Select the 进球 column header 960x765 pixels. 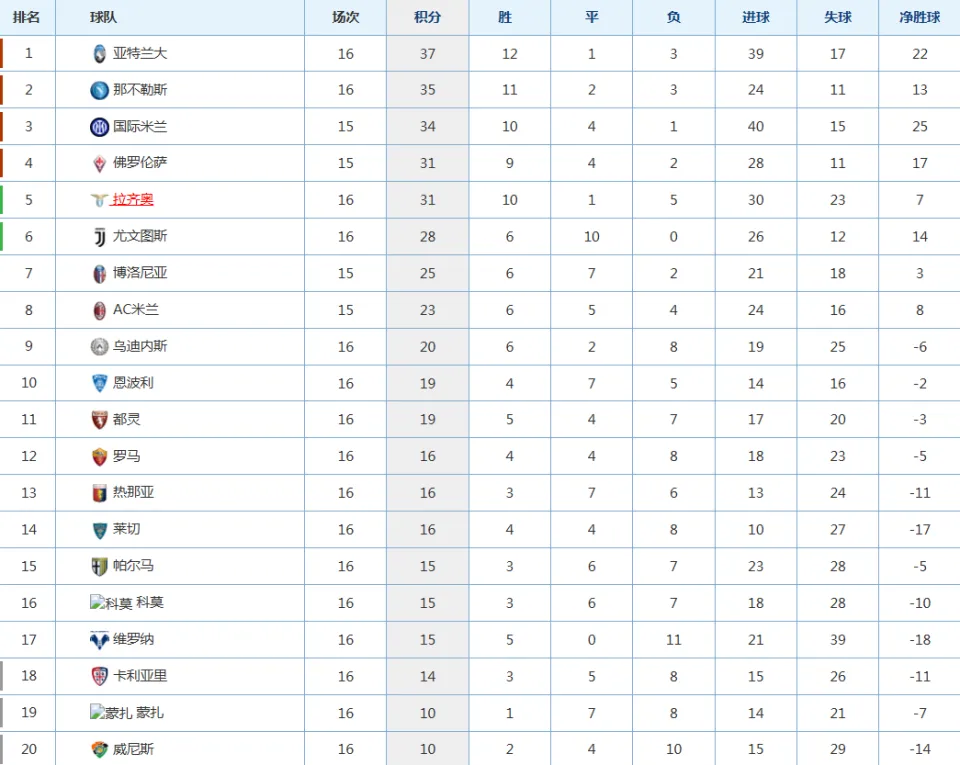[x=756, y=17]
